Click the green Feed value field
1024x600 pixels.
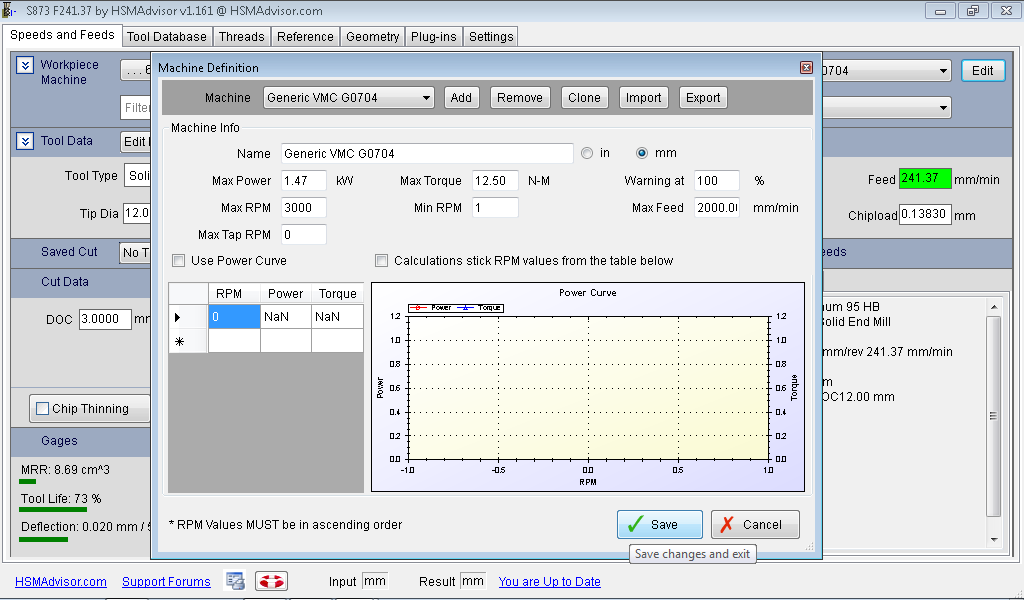coord(924,179)
